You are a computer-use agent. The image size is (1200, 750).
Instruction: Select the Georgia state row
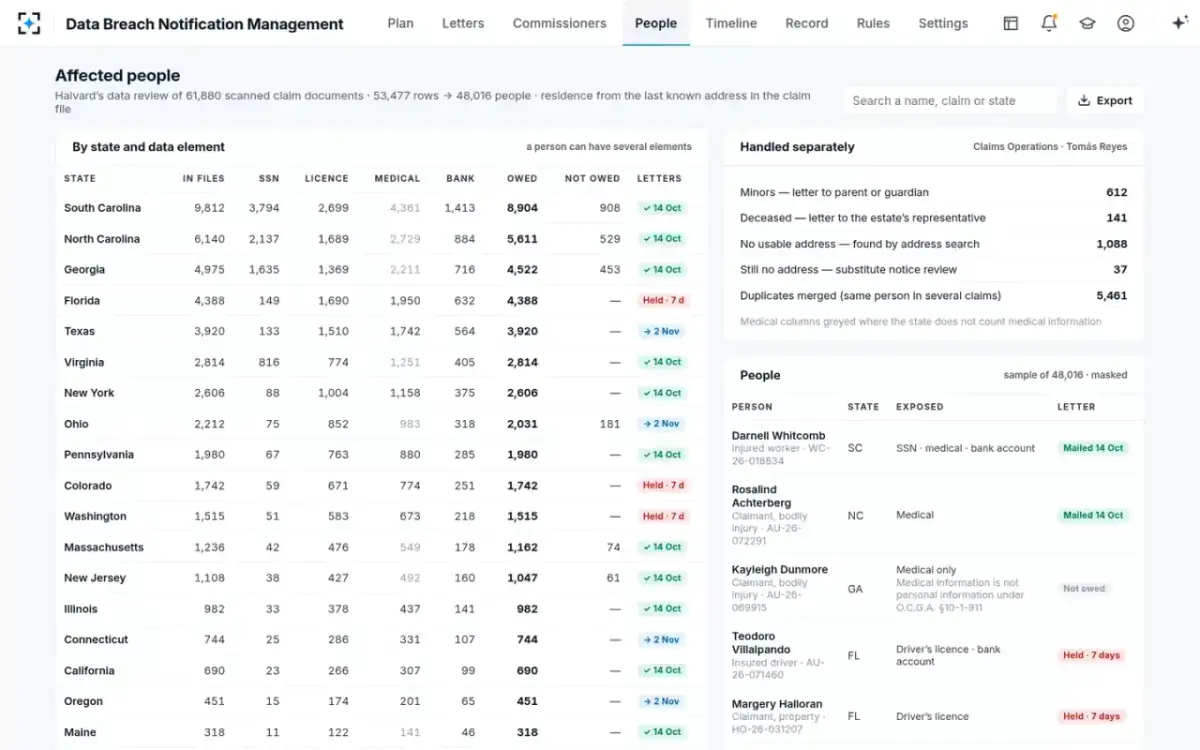click(x=381, y=270)
